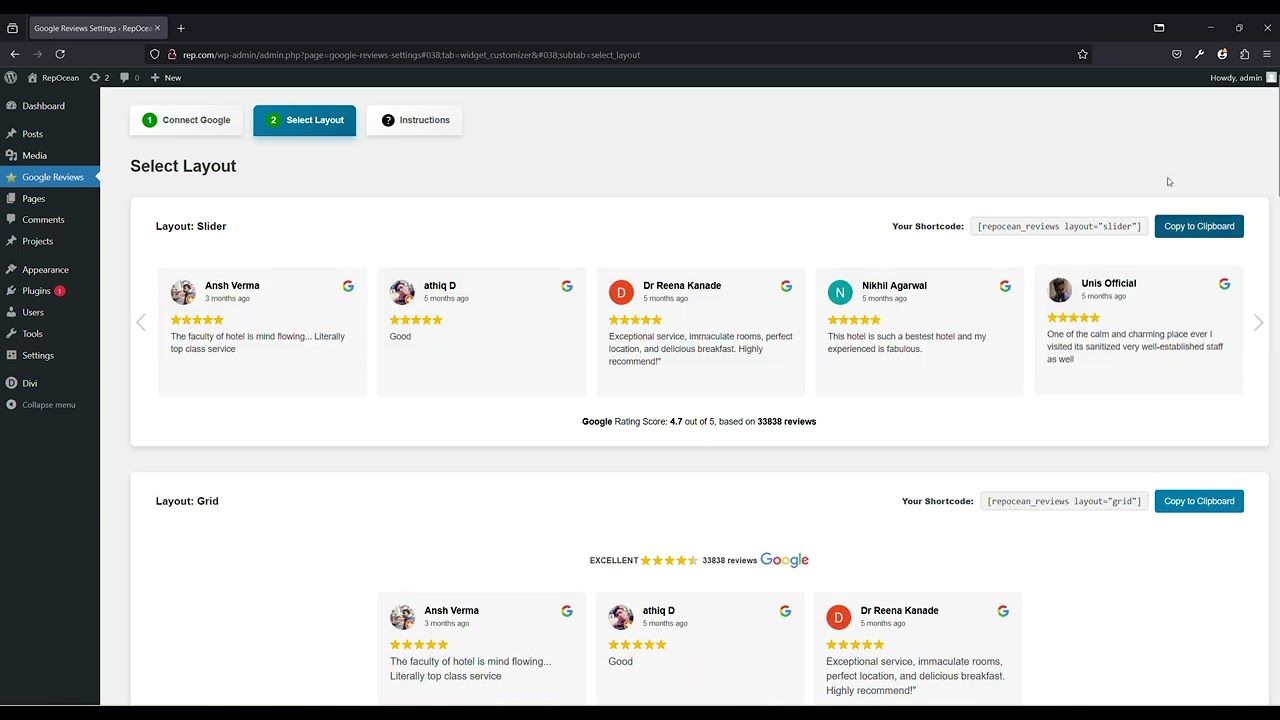Open Tools in the sidebar

click(32, 334)
